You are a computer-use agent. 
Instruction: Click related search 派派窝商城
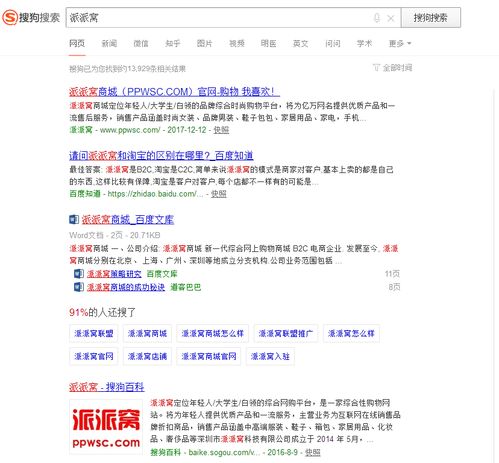coord(147,333)
